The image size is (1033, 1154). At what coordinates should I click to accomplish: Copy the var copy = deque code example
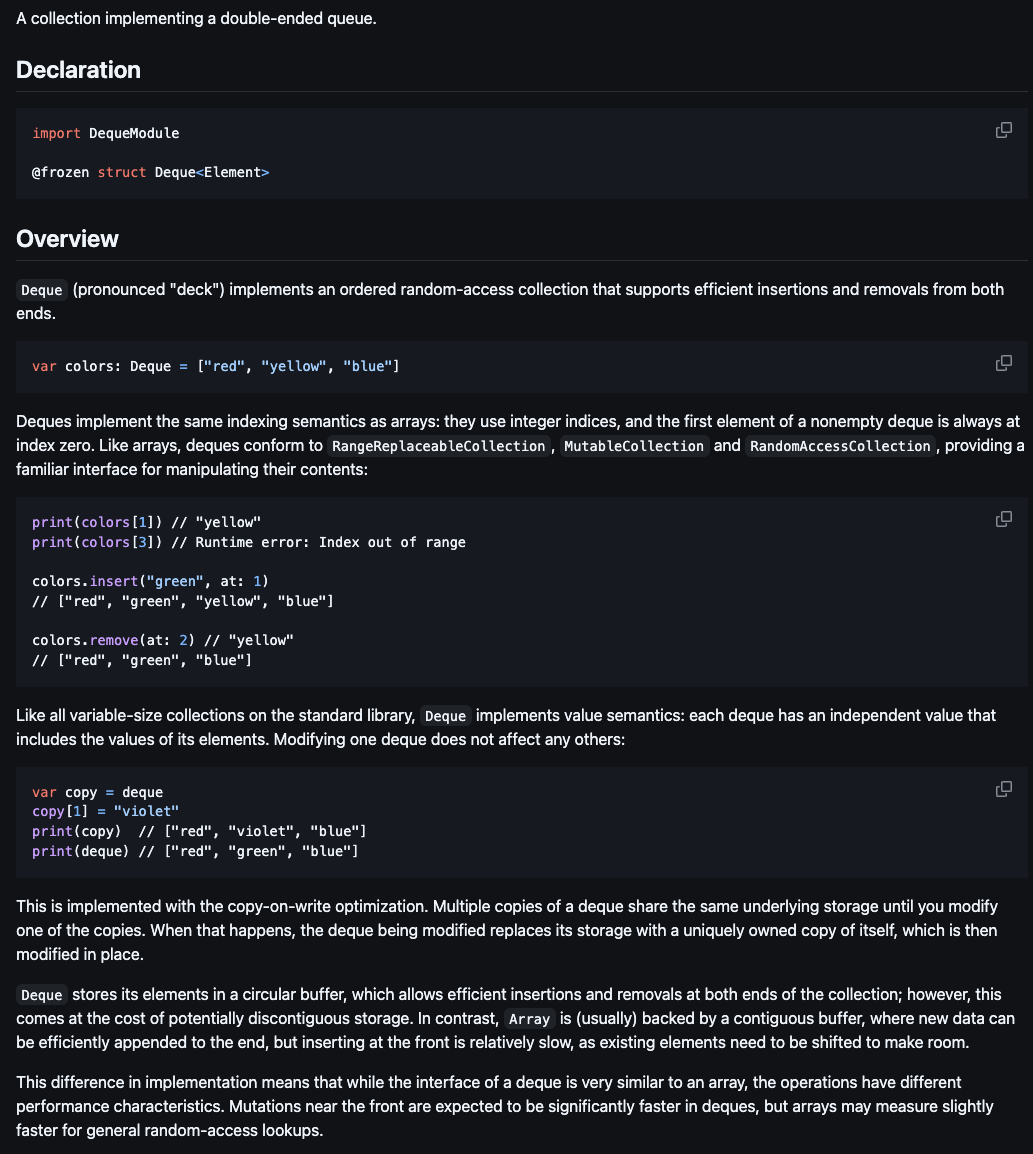pyautogui.click(x=1003, y=789)
